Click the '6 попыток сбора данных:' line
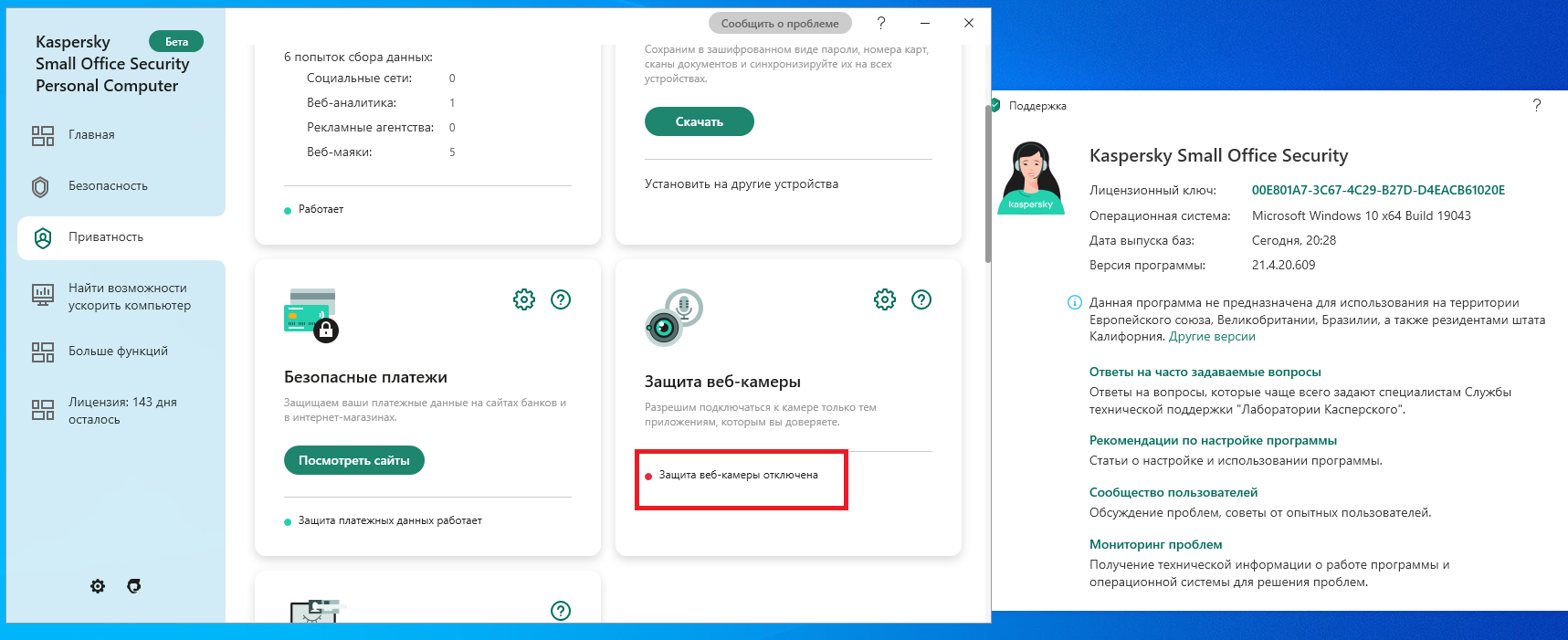This screenshot has height=640, width=1568. (358, 57)
